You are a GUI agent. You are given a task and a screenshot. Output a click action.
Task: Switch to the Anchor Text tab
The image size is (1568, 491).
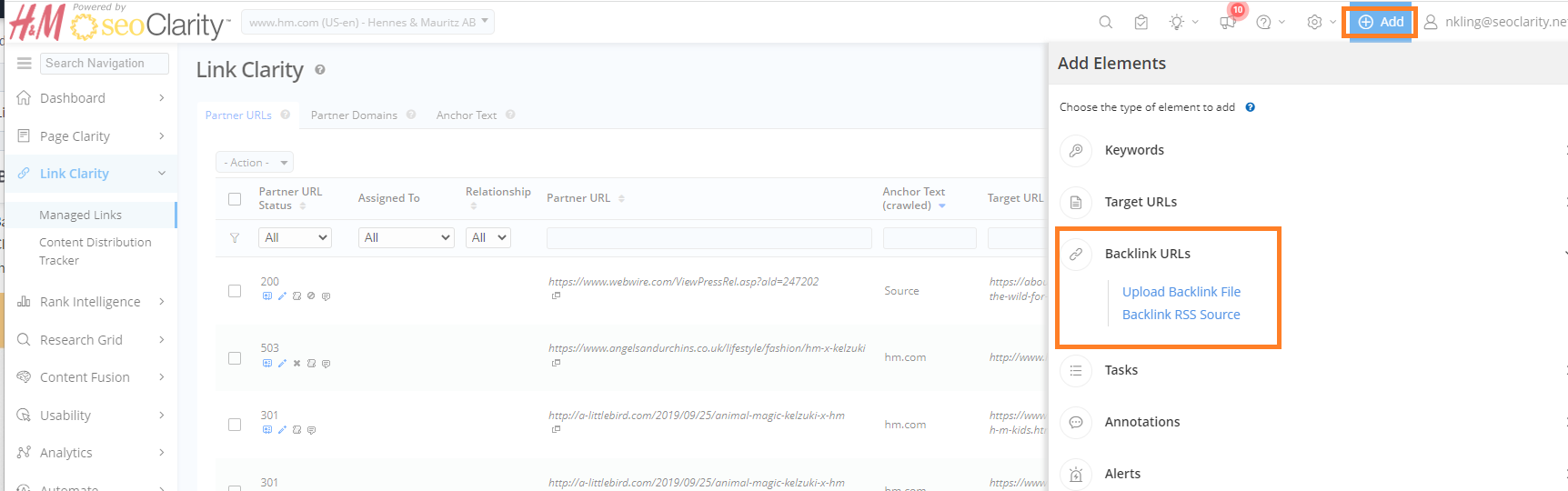(x=467, y=115)
